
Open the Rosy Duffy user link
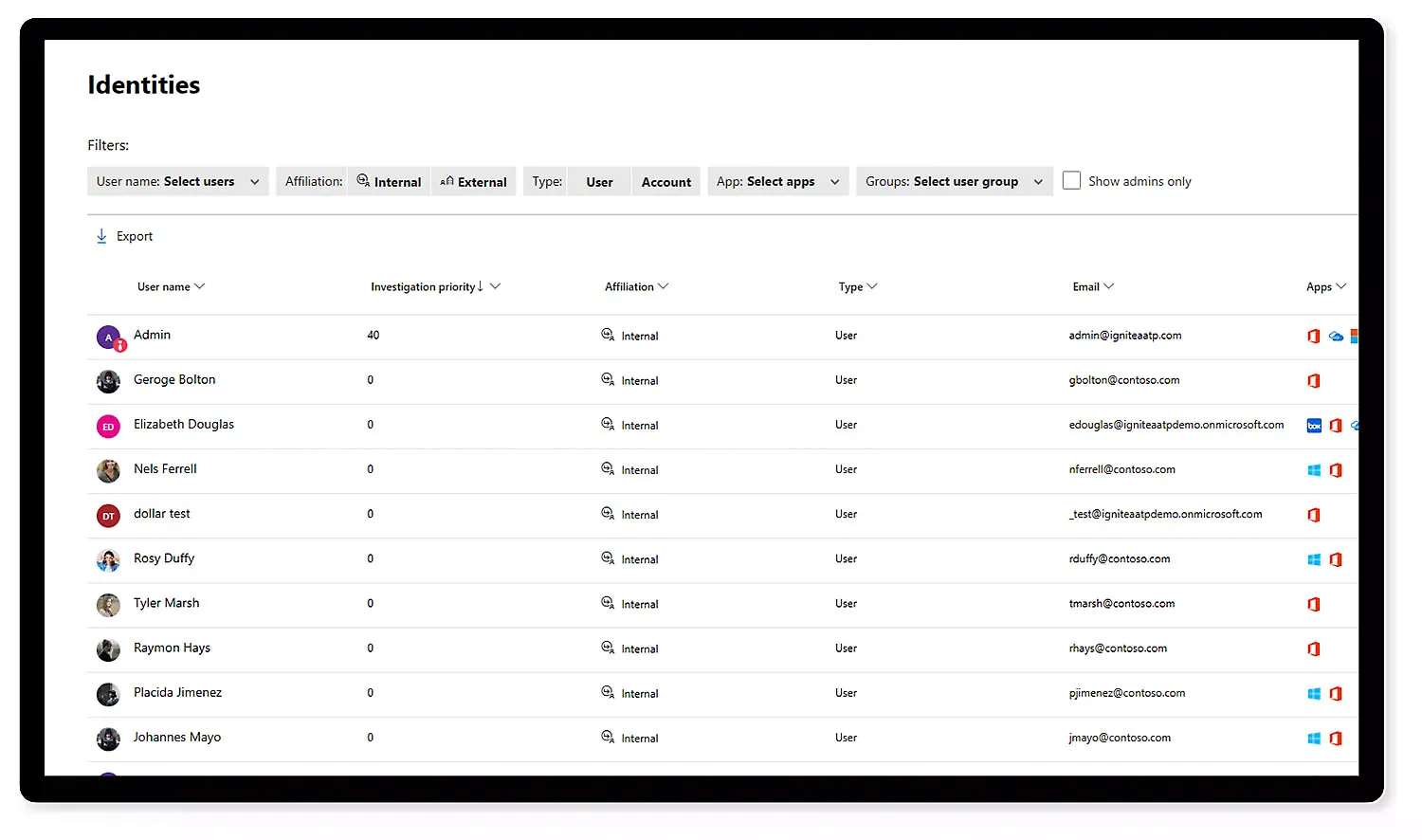click(x=164, y=558)
